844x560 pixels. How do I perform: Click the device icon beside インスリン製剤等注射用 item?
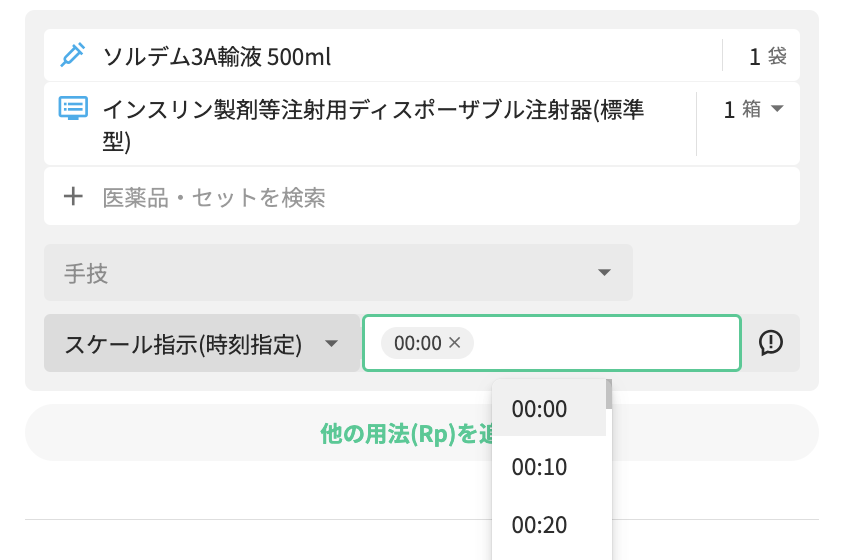pos(73,109)
